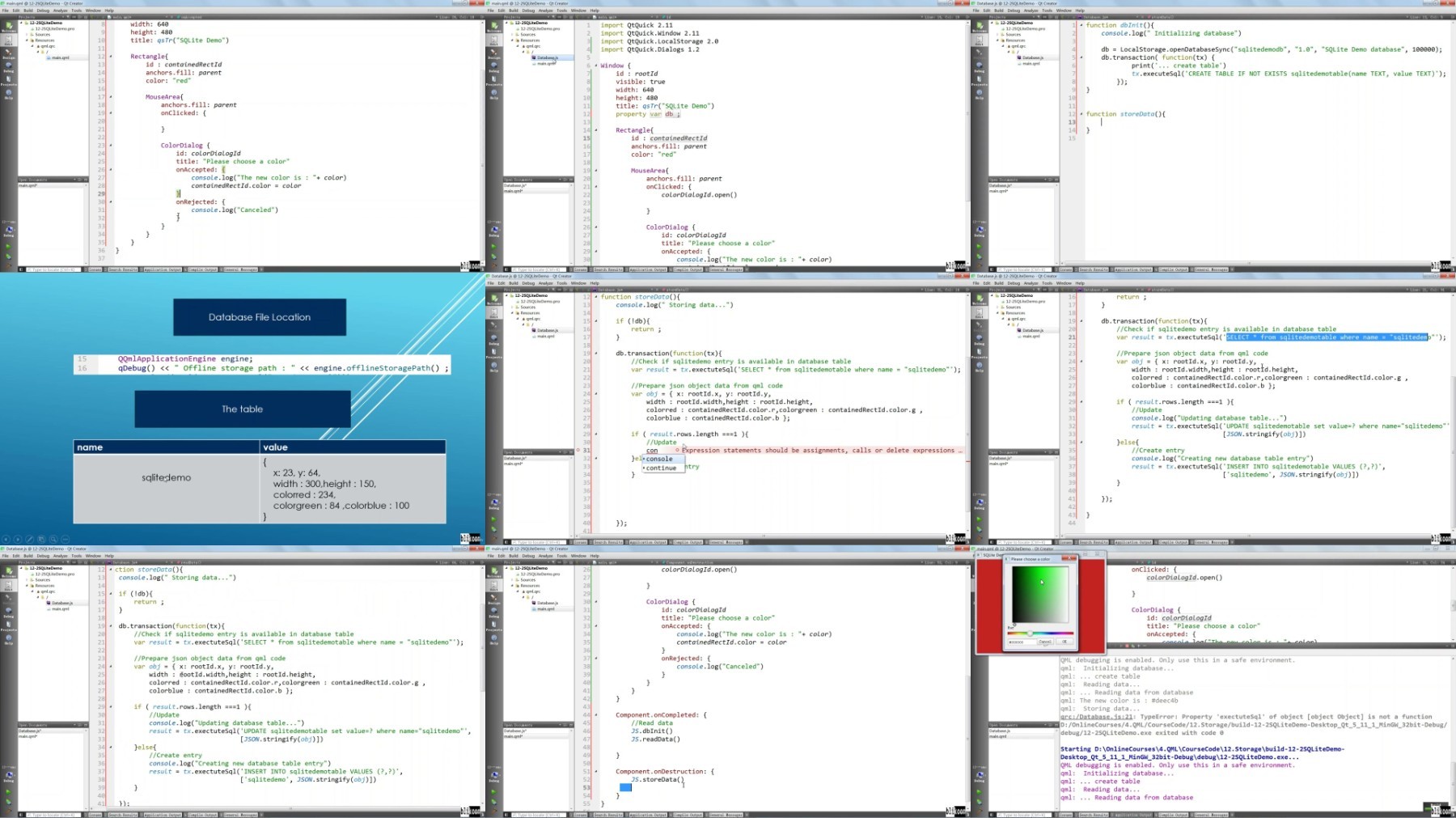Click the green Run button in the dbInit Database.js window
Screen dimensions: 1456x818
click(980, 247)
